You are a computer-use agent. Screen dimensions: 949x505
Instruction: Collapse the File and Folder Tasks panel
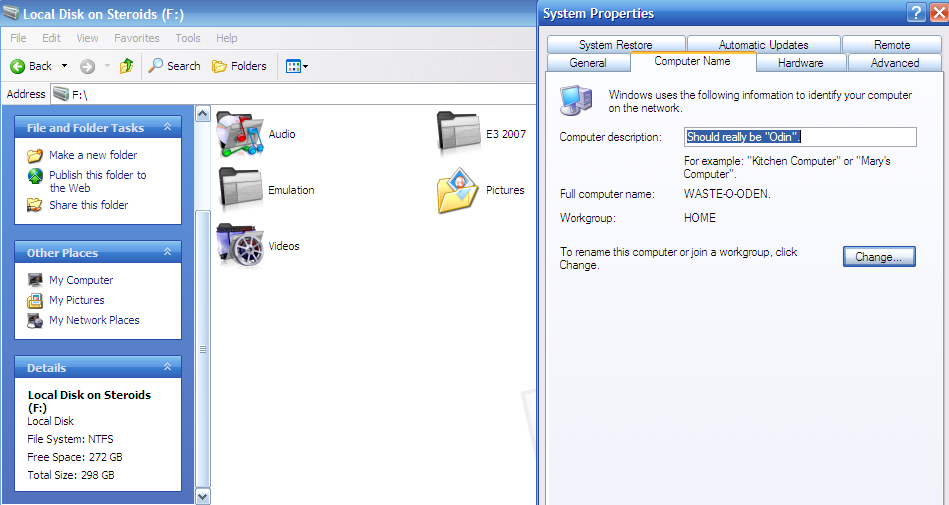pyautogui.click(x=168, y=127)
